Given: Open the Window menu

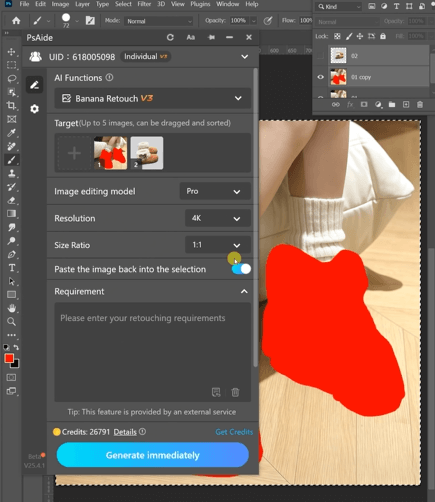Looking at the screenshot, I should click(227, 4).
